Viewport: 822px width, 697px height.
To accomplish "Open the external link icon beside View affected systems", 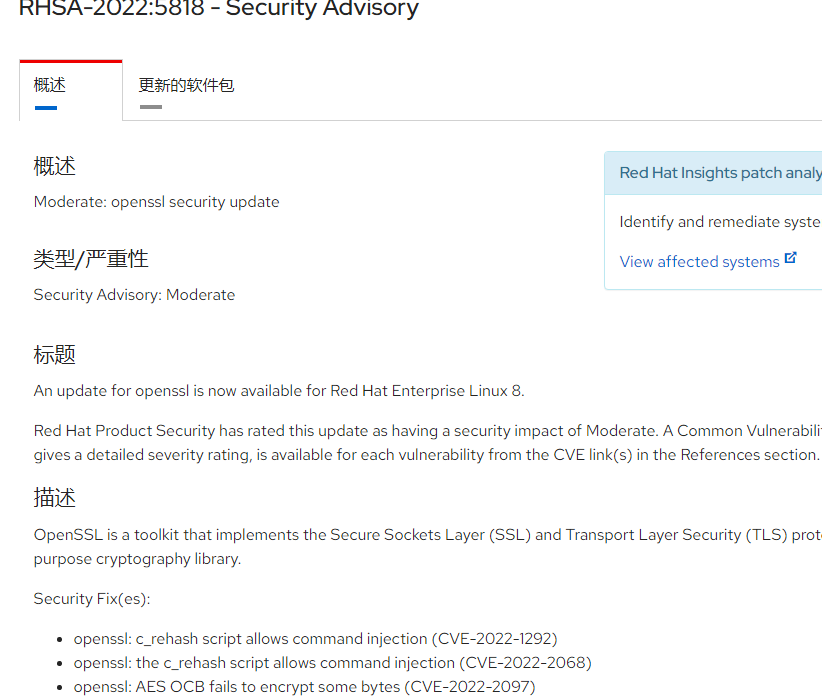I will click(x=791, y=258).
